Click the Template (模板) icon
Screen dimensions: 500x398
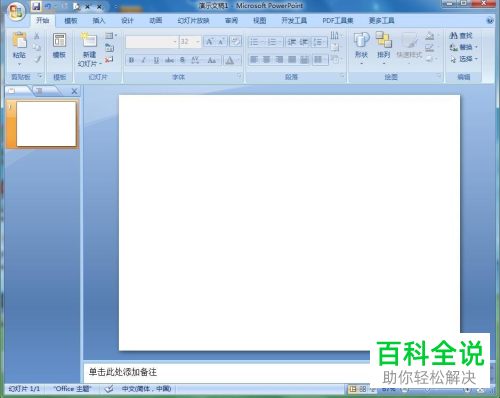(x=59, y=40)
